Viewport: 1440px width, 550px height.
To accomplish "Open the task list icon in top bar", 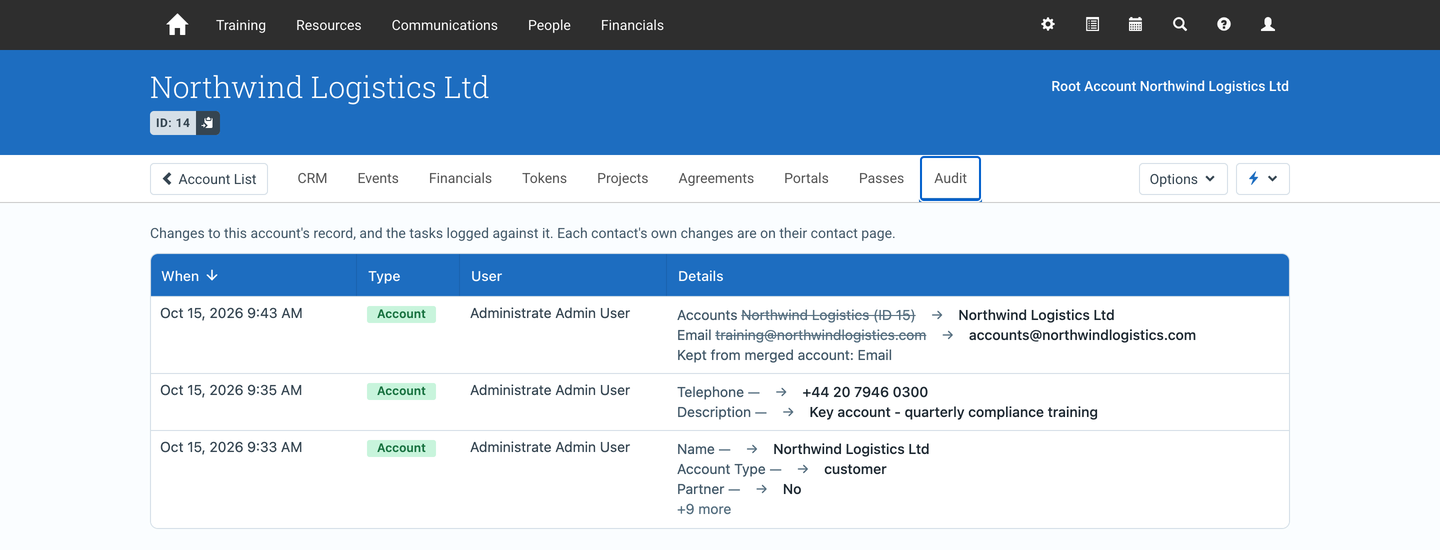I will (x=1092, y=24).
